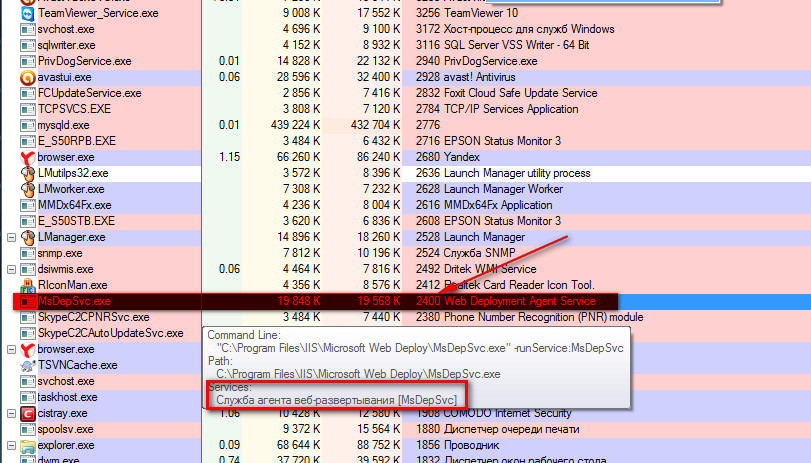Click the 9 372 K value of spoolsv.exe

click(302, 429)
